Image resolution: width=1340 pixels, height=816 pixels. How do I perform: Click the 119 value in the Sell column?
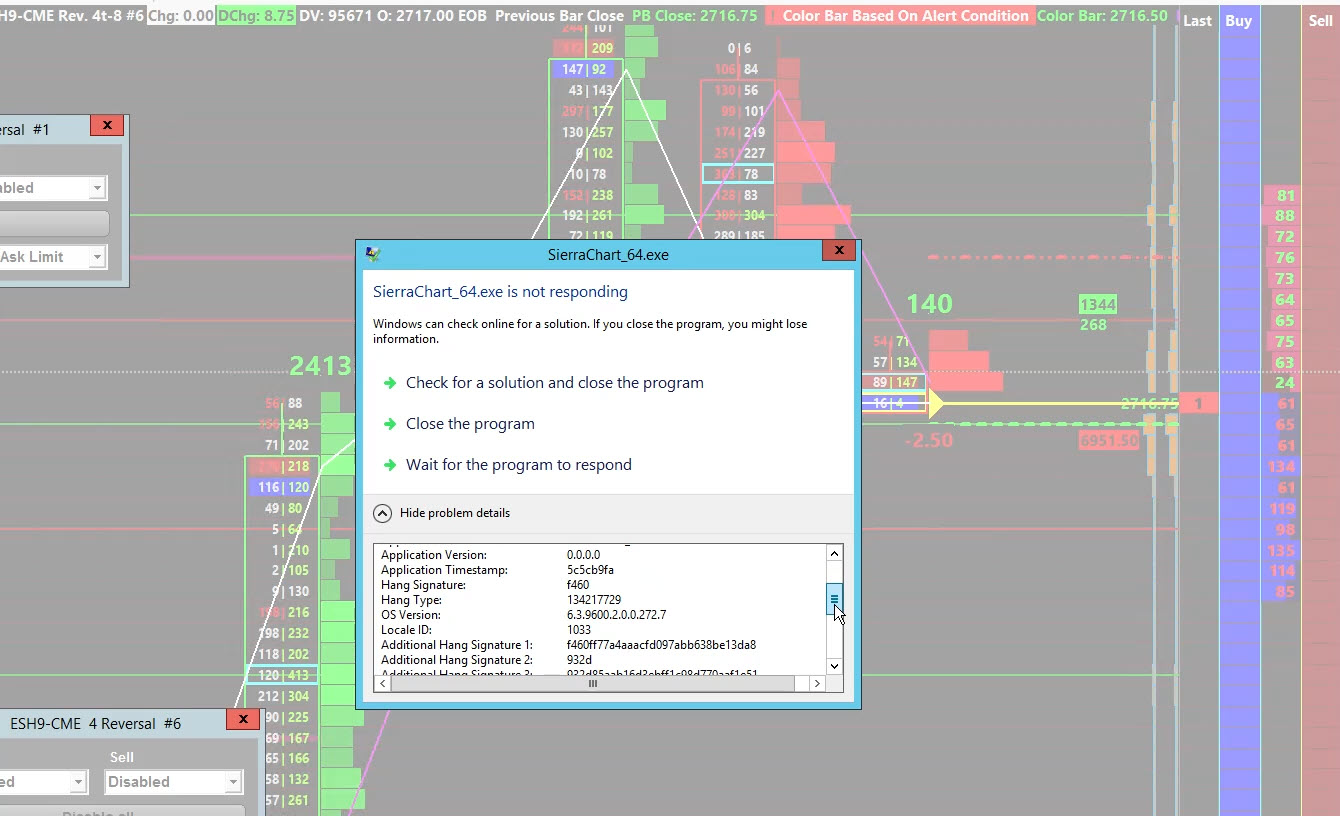click(1281, 509)
